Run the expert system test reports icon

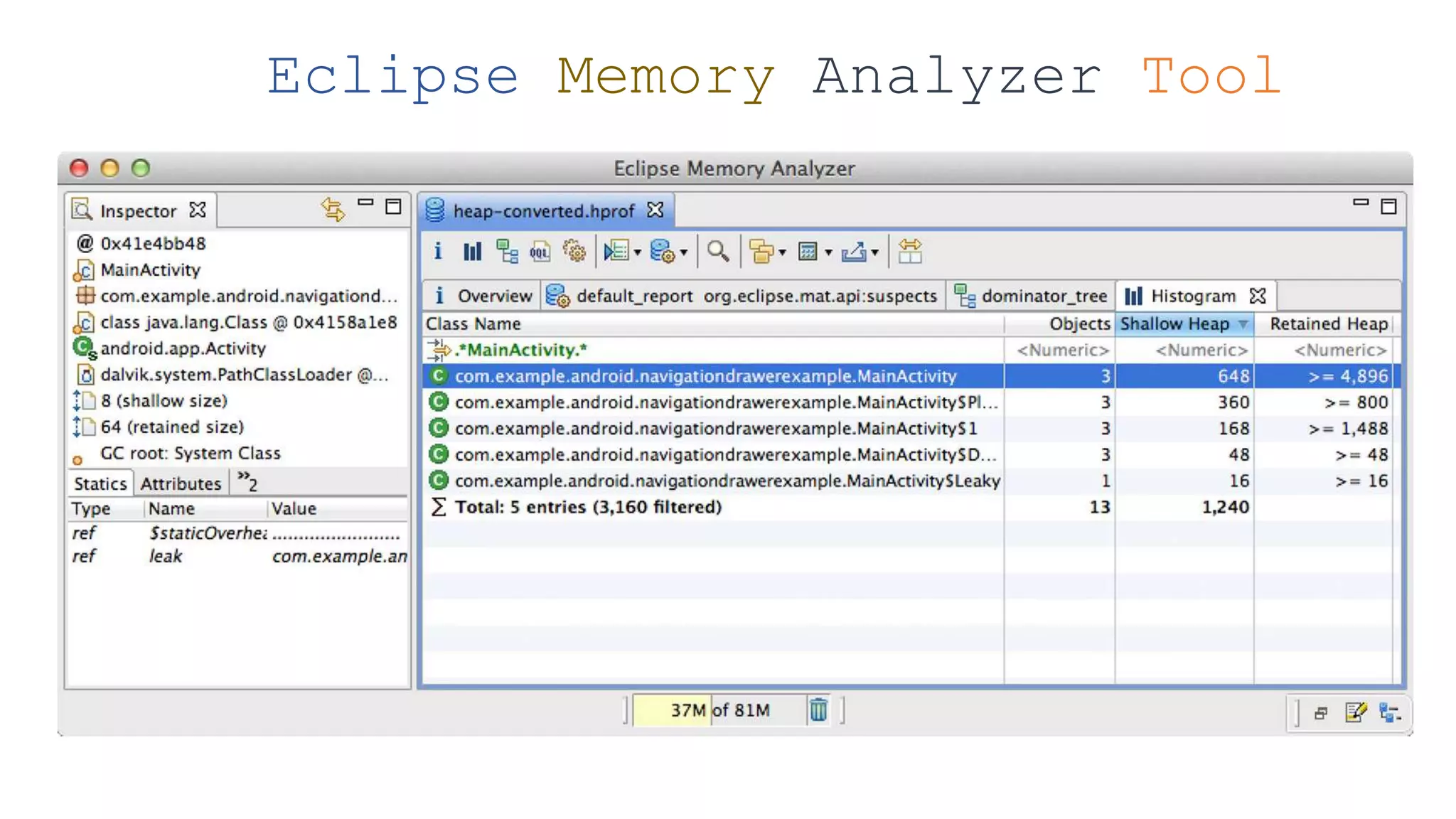click(616, 251)
